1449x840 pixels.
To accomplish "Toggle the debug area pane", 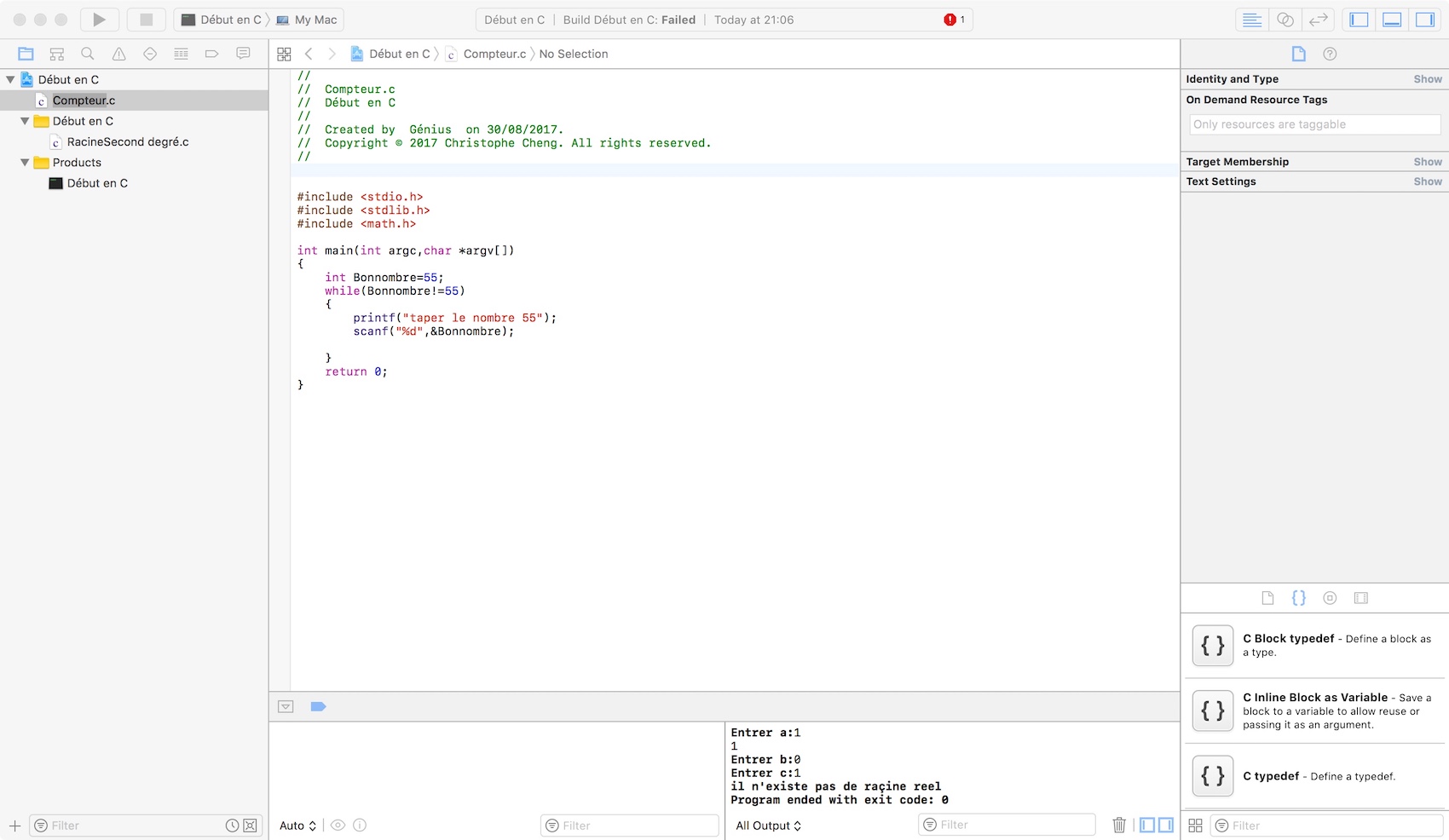I will coord(1392,20).
